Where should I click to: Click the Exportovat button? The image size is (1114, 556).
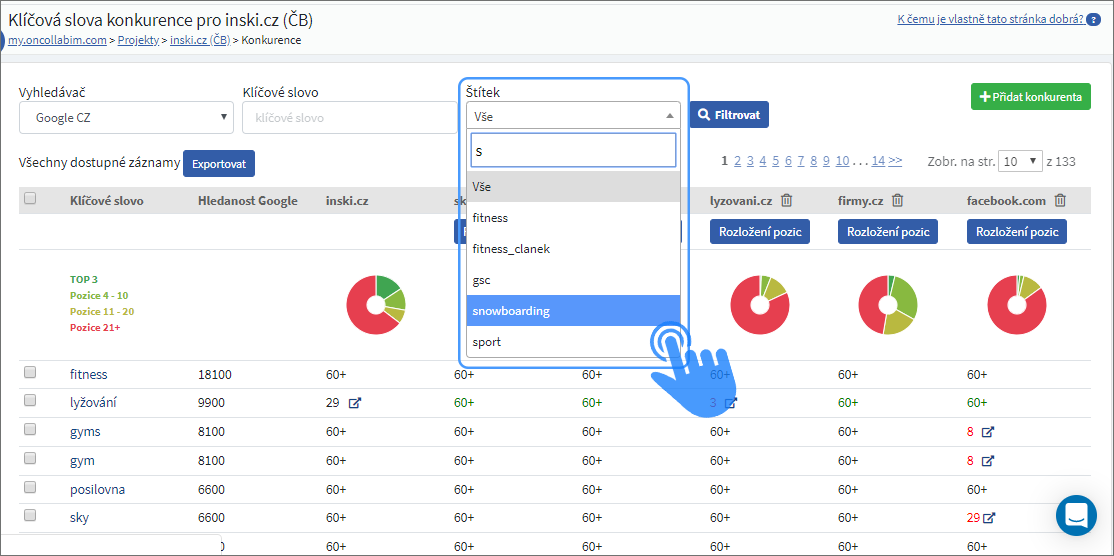tap(219, 163)
